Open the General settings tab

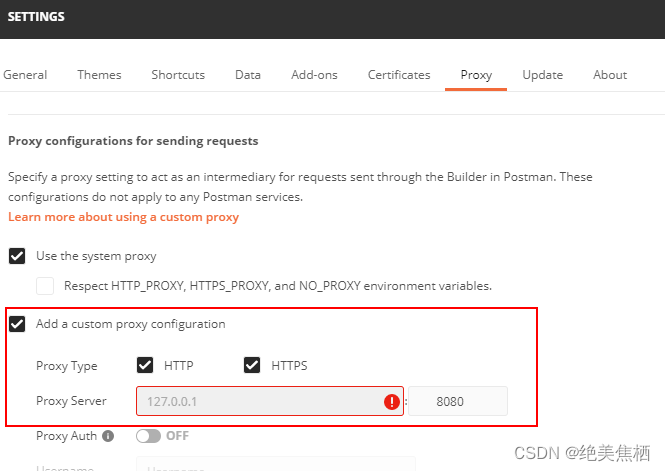pyautogui.click(x=25, y=75)
